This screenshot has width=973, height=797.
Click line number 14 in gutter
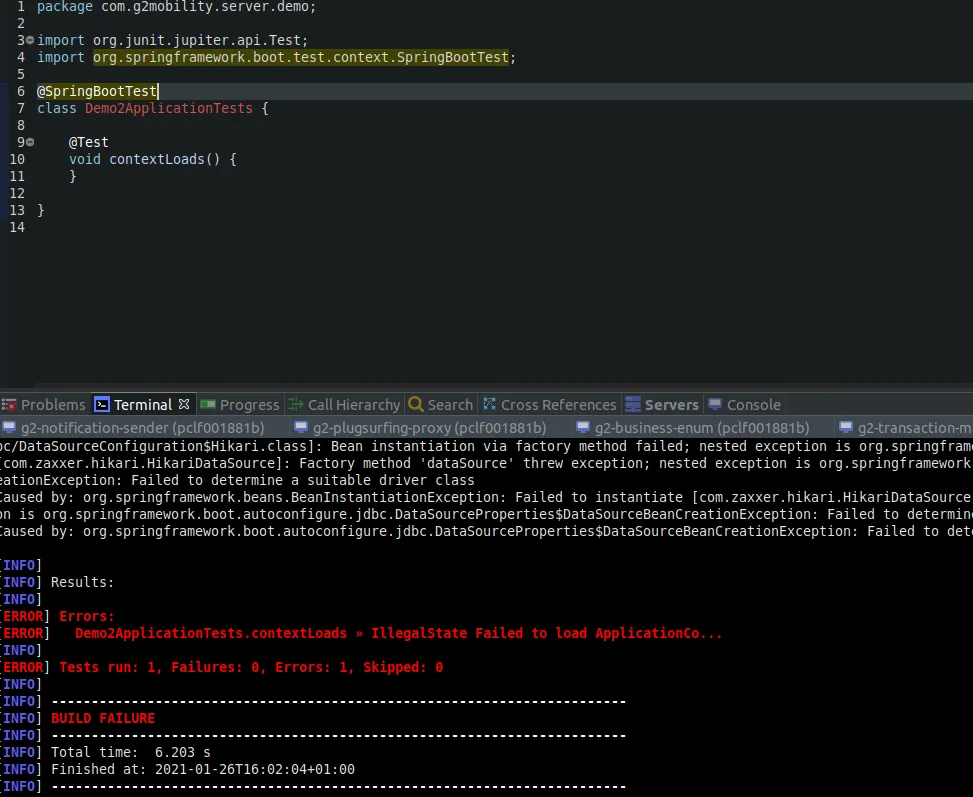17,227
